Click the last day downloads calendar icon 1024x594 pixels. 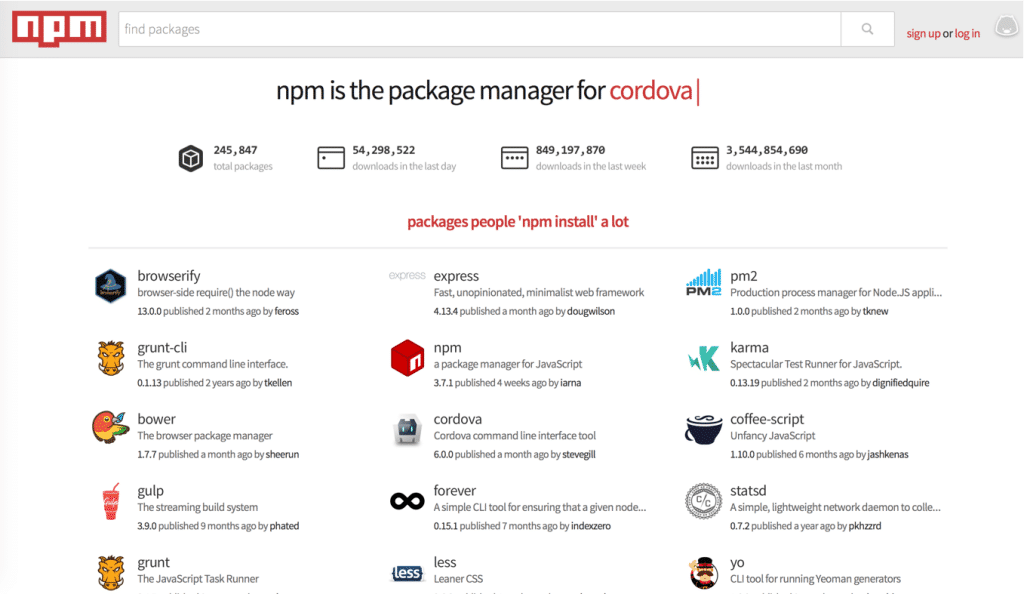pyautogui.click(x=331, y=158)
